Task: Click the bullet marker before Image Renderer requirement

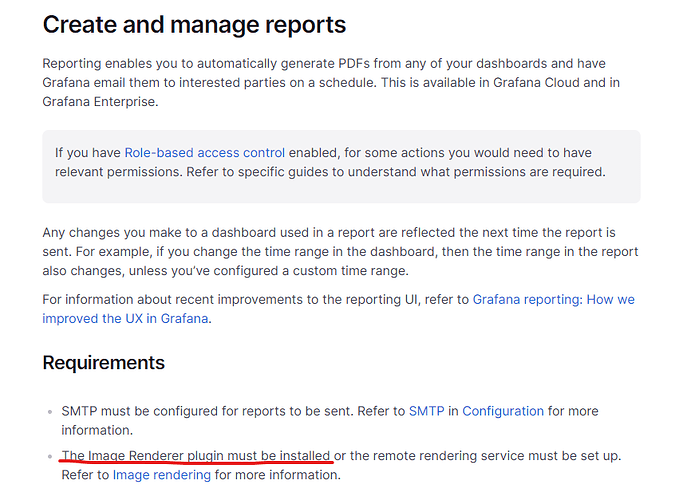Action: point(51,457)
